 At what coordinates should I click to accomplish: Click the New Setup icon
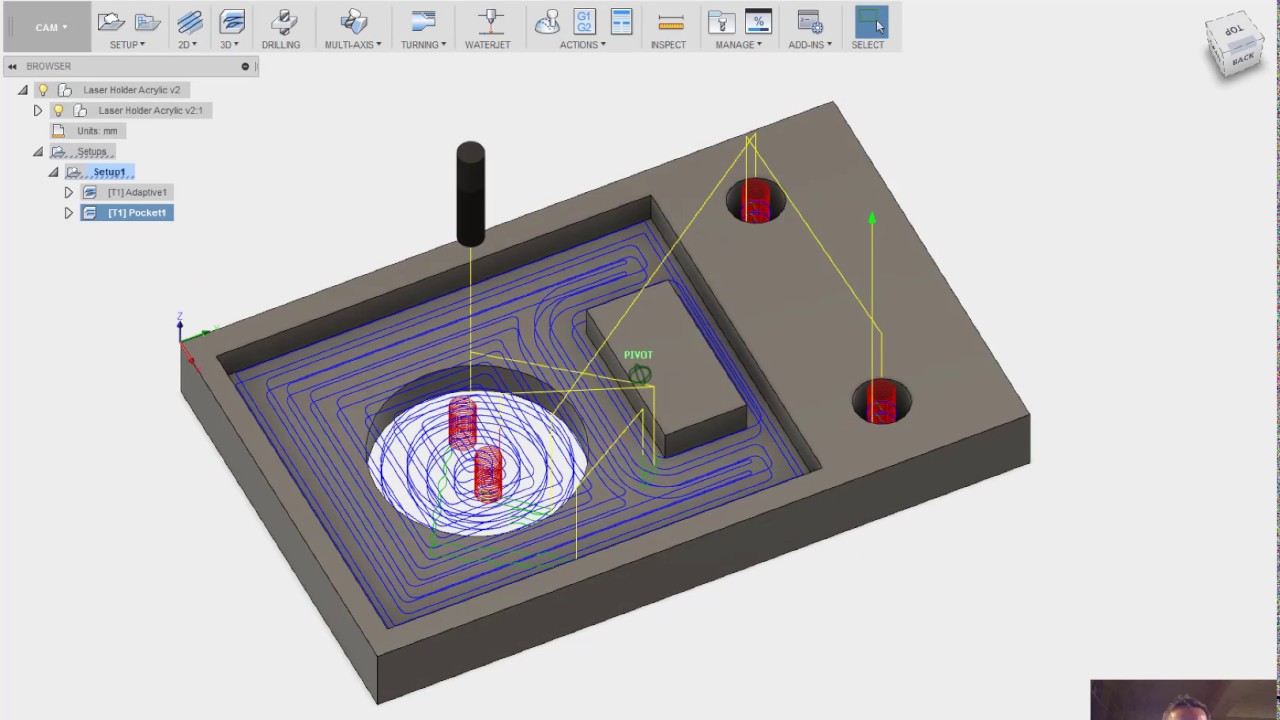[111, 22]
